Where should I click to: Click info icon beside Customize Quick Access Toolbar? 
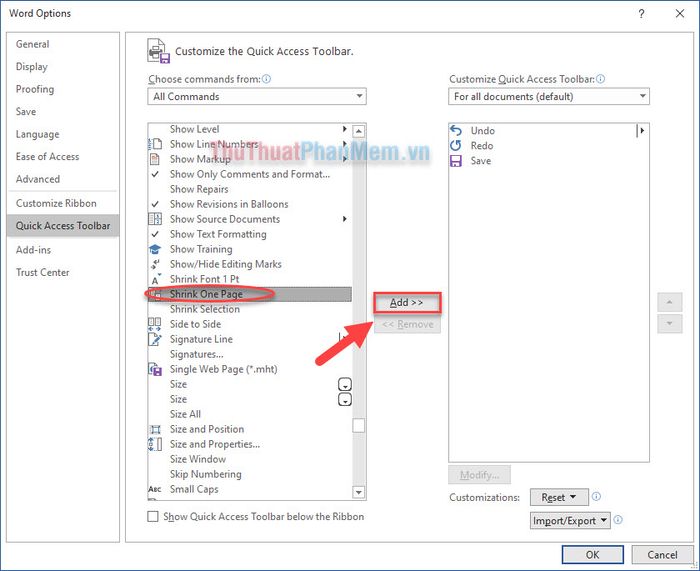point(601,79)
